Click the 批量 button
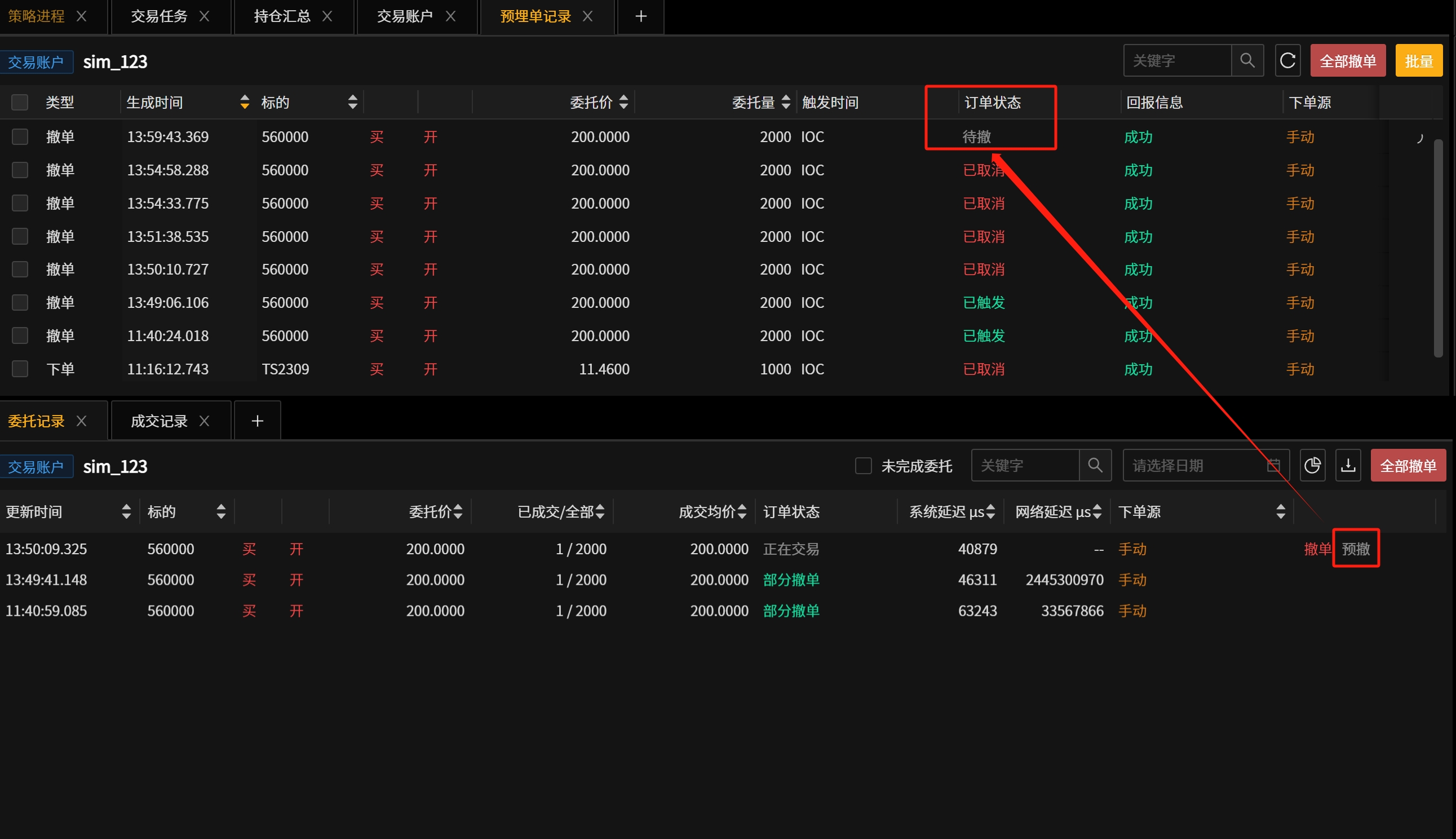The height and width of the screenshot is (839, 1456). point(1419,60)
